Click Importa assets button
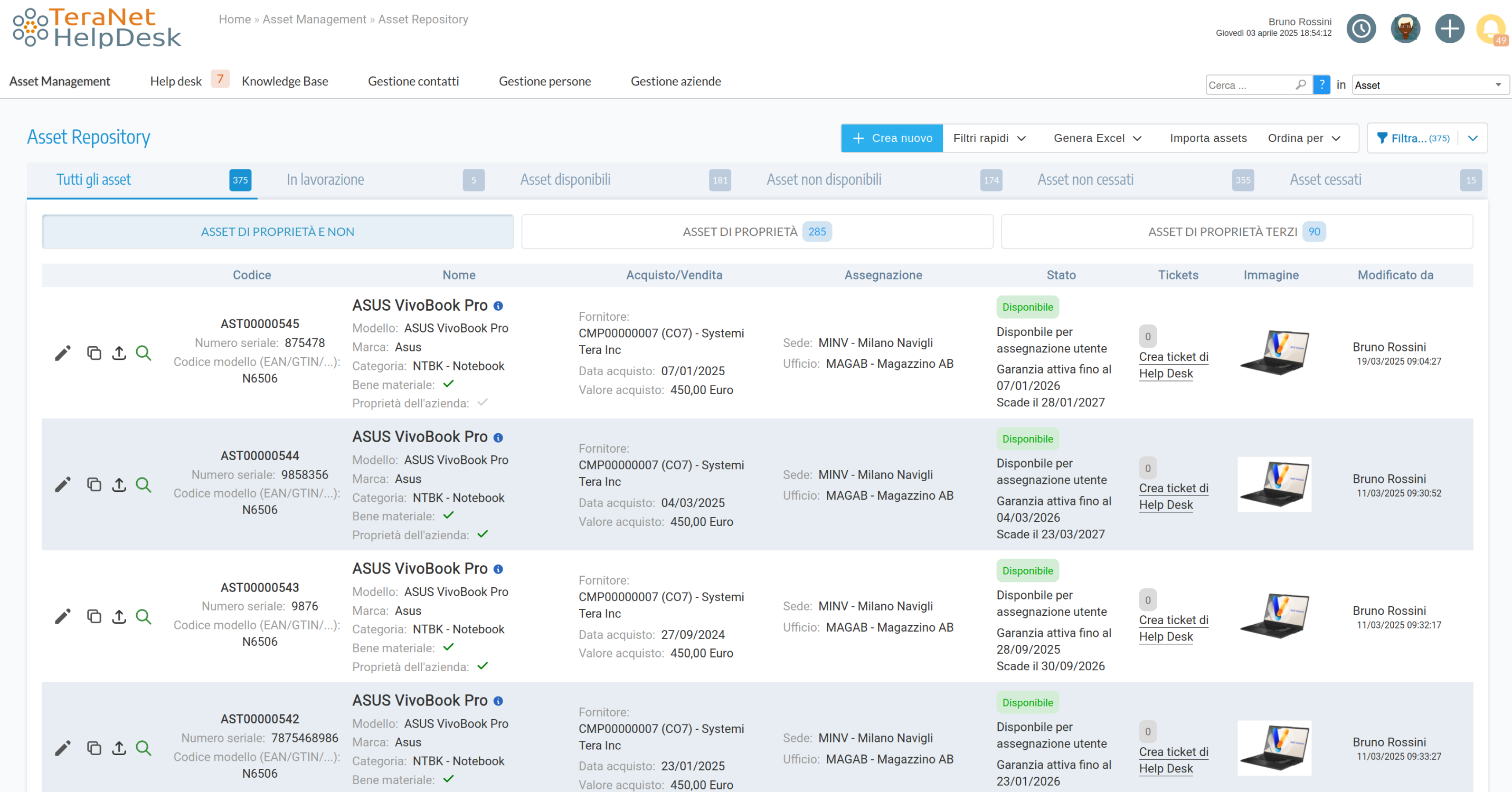The height and width of the screenshot is (792, 1512). tap(1208, 138)
